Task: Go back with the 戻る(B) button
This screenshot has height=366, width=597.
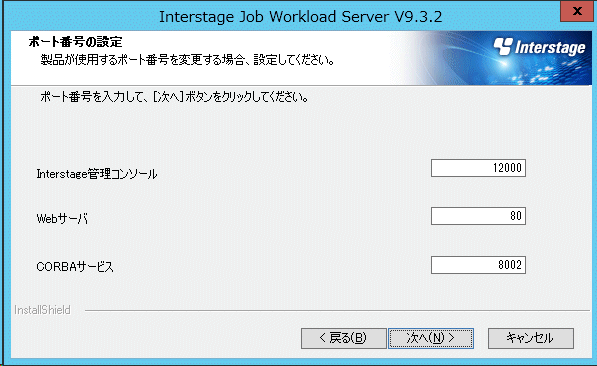Action: coord(343,338)
